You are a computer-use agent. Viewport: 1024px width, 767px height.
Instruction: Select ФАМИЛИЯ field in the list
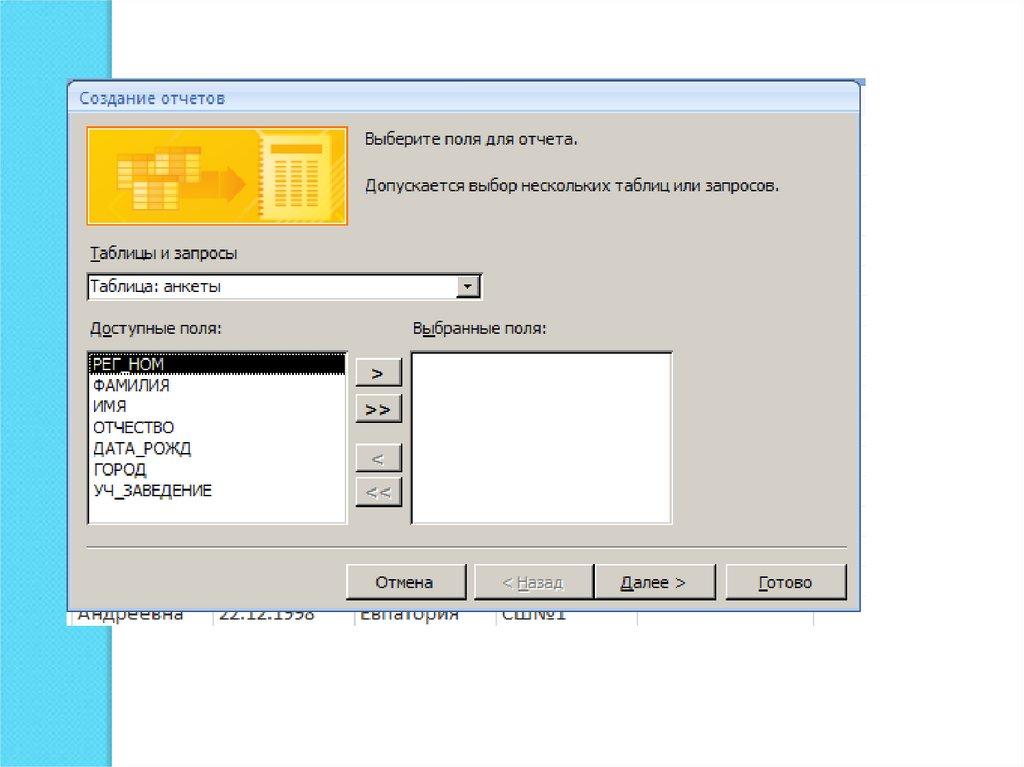(131, 385)
